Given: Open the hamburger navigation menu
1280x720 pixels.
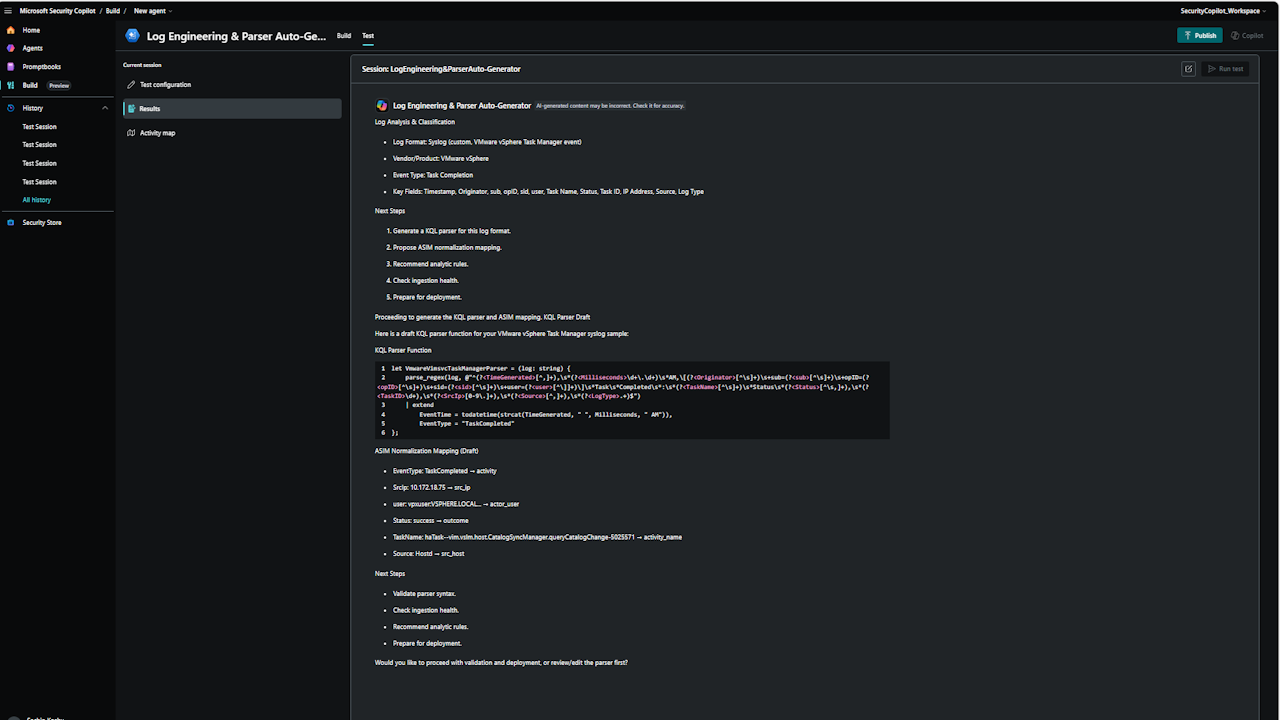Looking at the screenshot, I should coord(8,10).
